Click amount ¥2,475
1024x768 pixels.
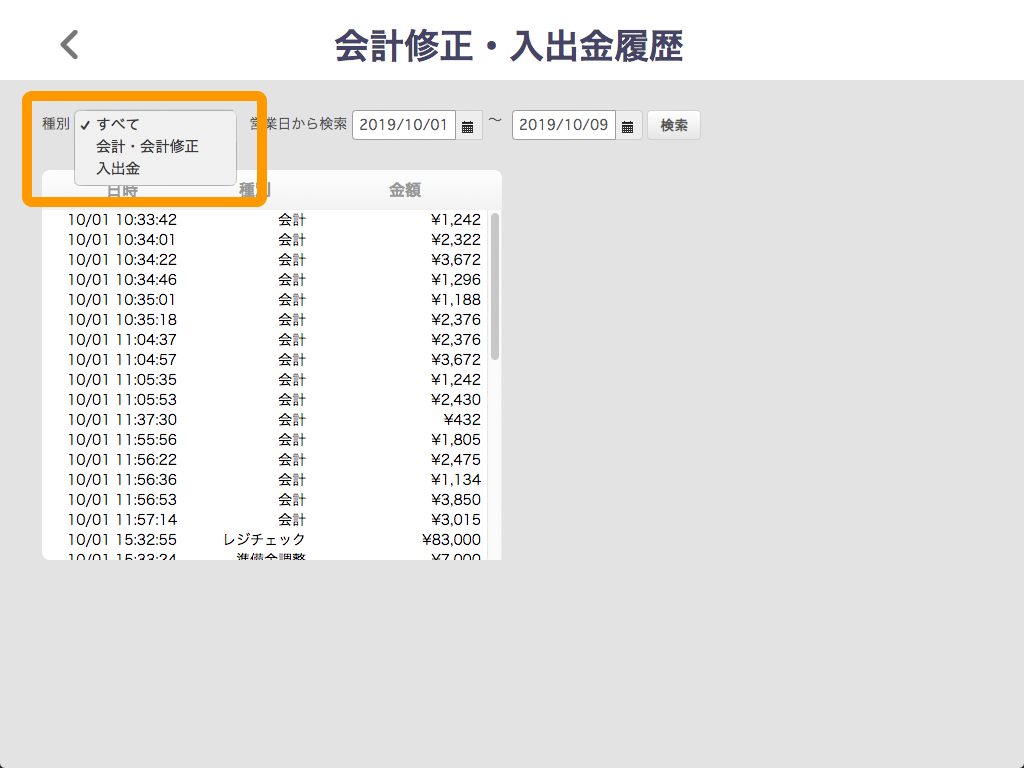click(456, 460)
